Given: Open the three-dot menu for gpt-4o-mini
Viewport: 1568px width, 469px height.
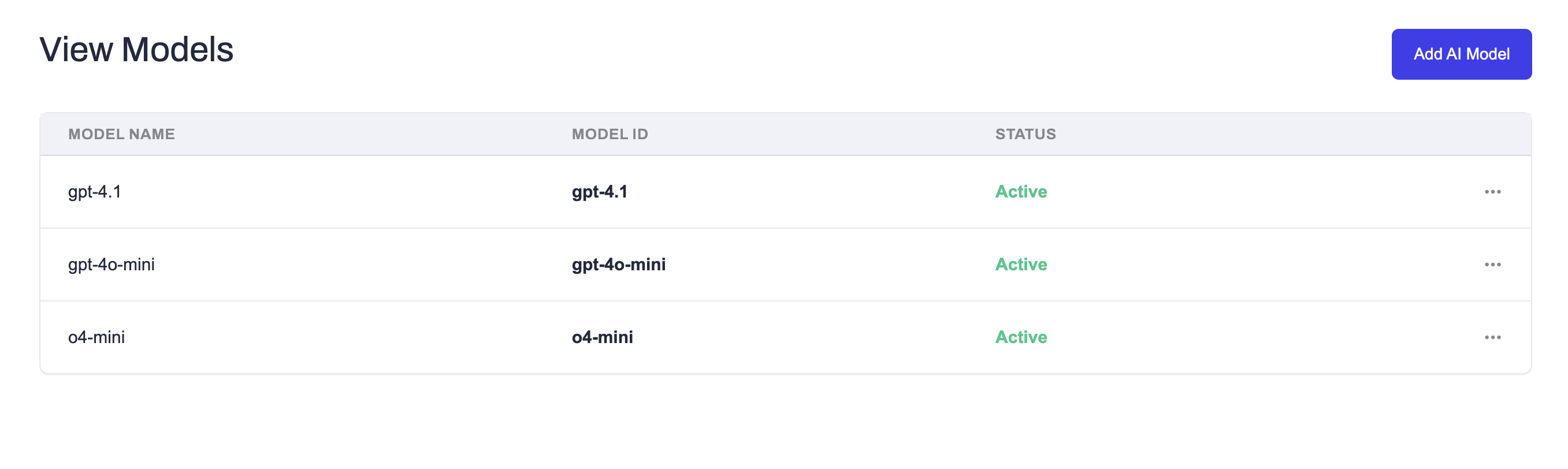Looking at the screenshot, I should [x=1492, y=265].
